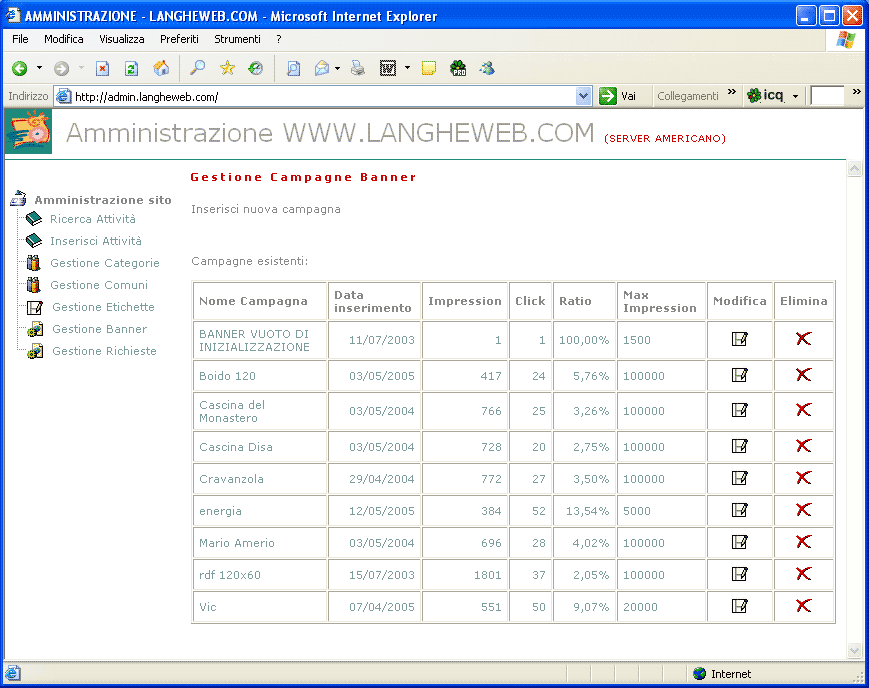Open the ? help menu

279,39
